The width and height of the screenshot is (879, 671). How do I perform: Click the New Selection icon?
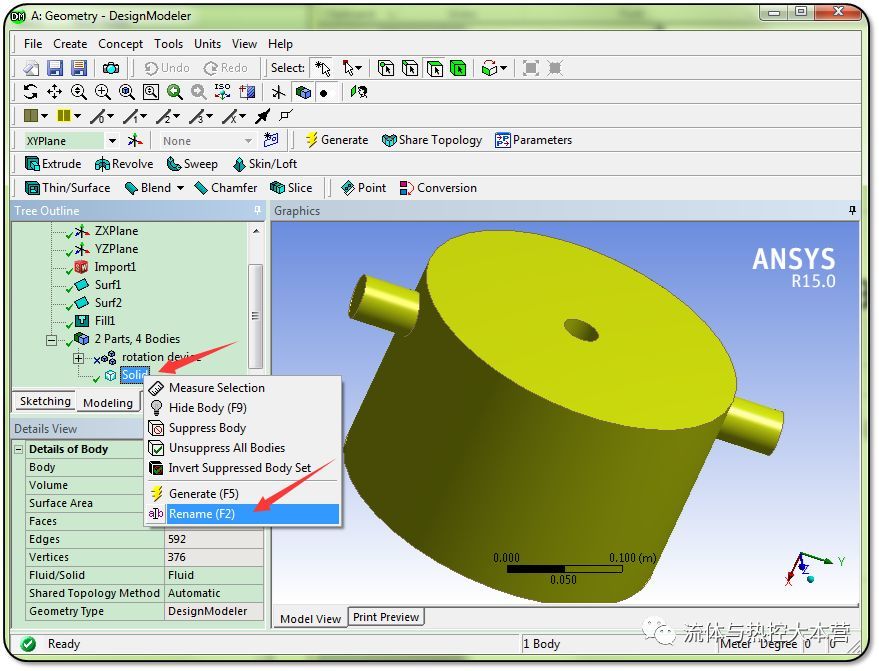[x=322, y=68]
